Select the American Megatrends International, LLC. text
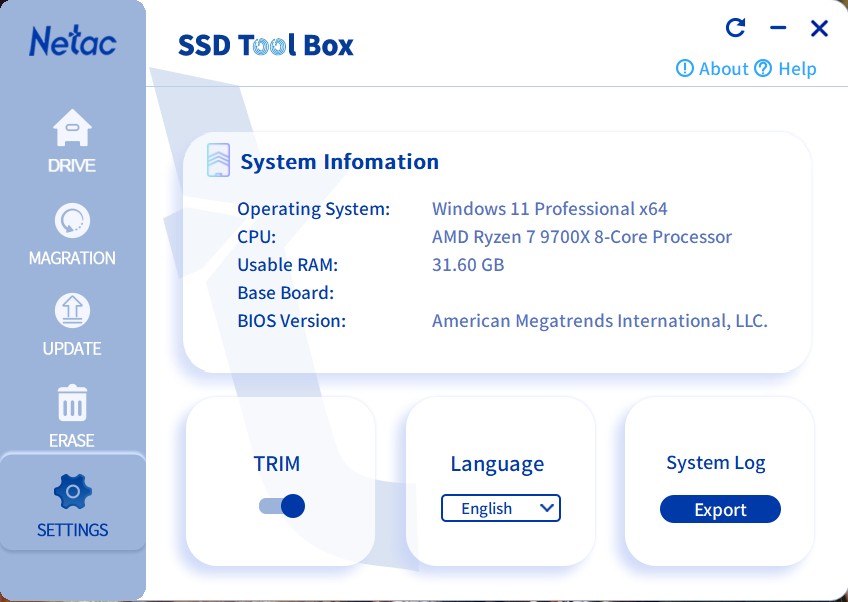 [x=600, y=321]
